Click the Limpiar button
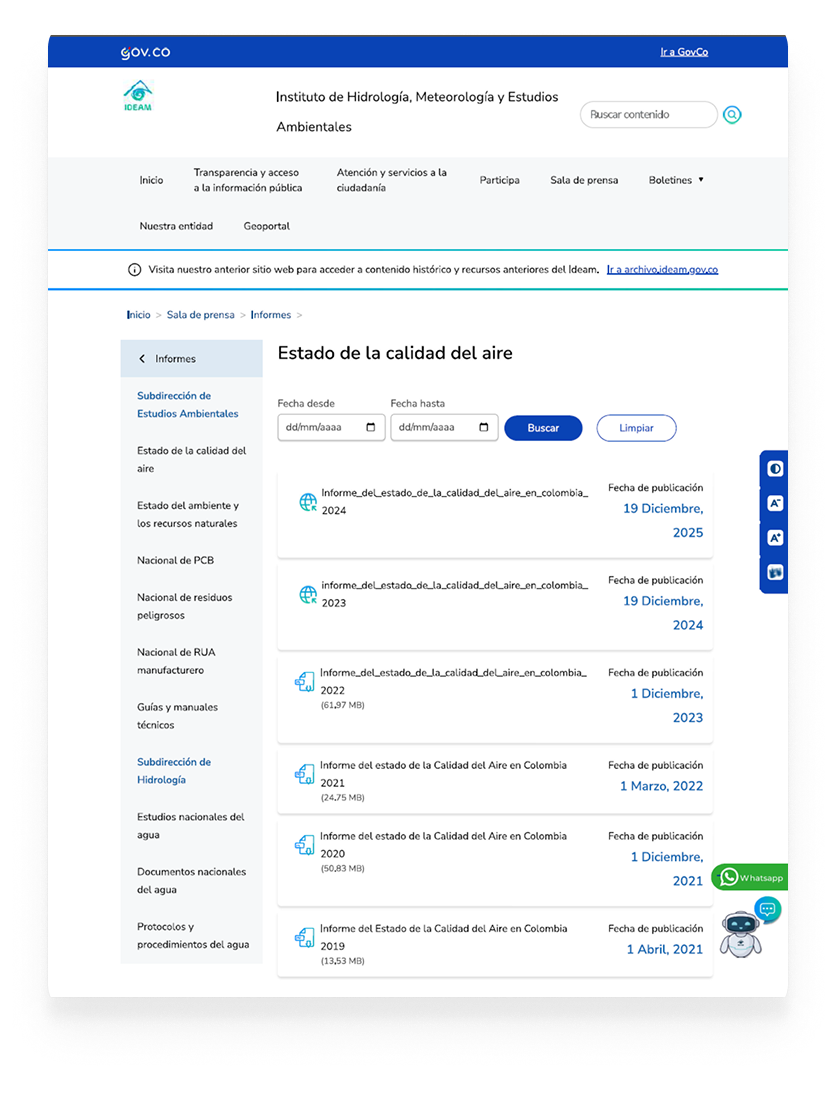 pyautogui.click(x=636, y=428)
